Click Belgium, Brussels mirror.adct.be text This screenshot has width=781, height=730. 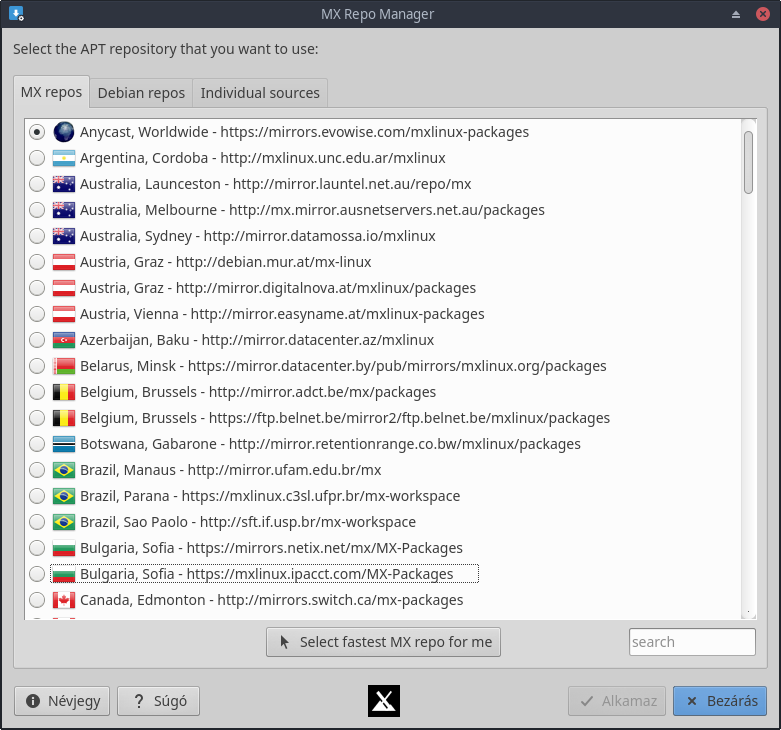coord(258,392)
